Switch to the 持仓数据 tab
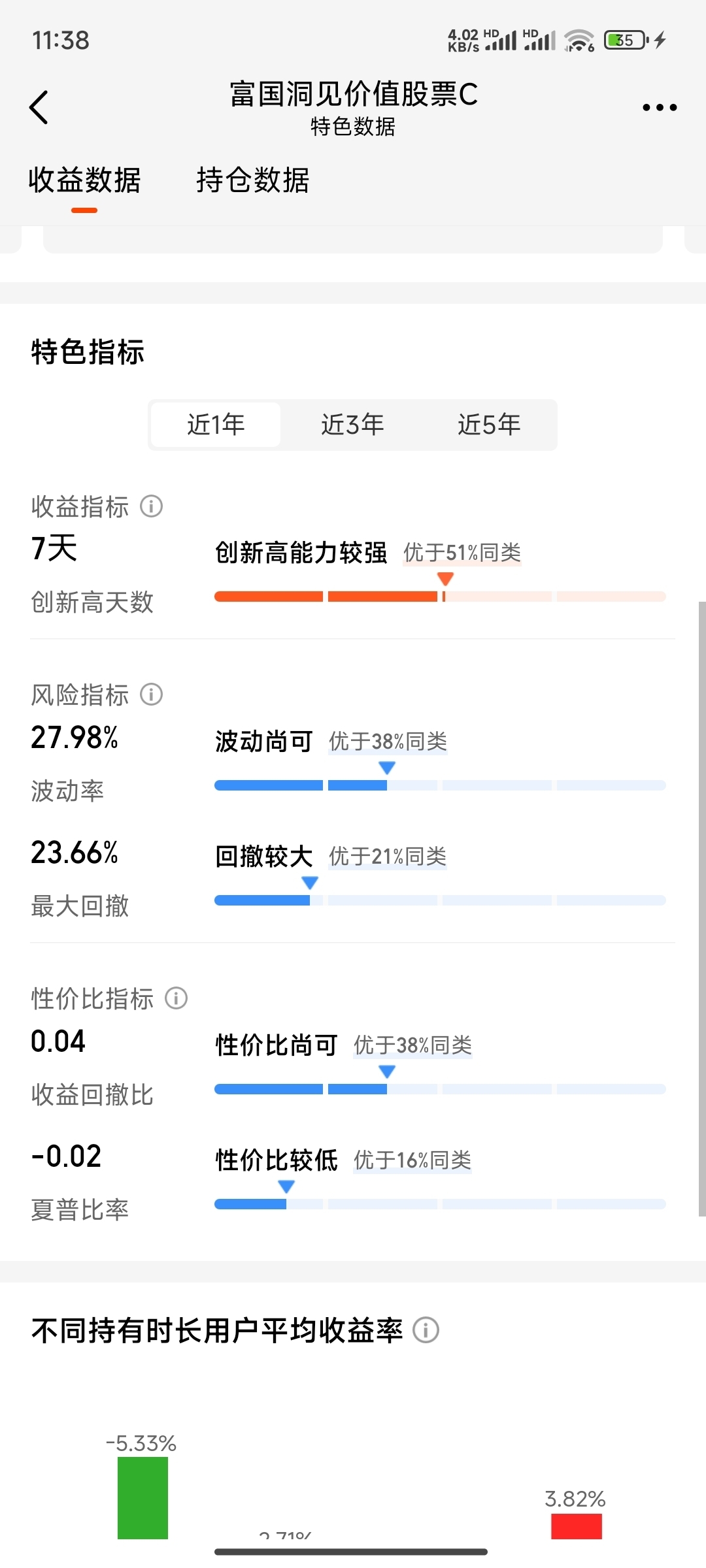706x1568 pixels. tap(253, 180)
